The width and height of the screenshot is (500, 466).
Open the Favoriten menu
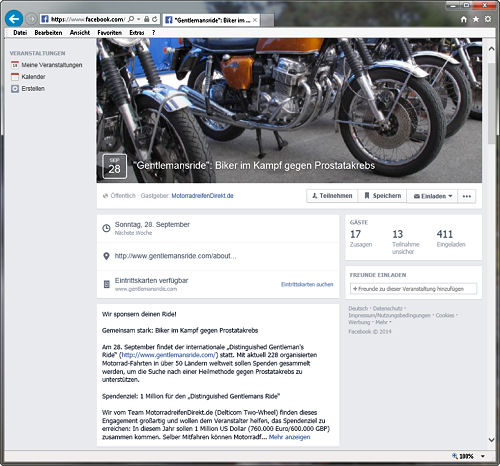click(109, 32)
